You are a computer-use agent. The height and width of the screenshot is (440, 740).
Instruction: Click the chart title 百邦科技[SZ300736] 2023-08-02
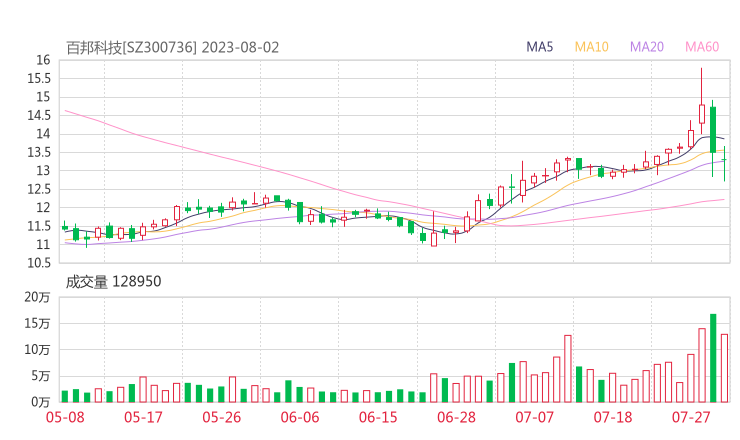172,48
